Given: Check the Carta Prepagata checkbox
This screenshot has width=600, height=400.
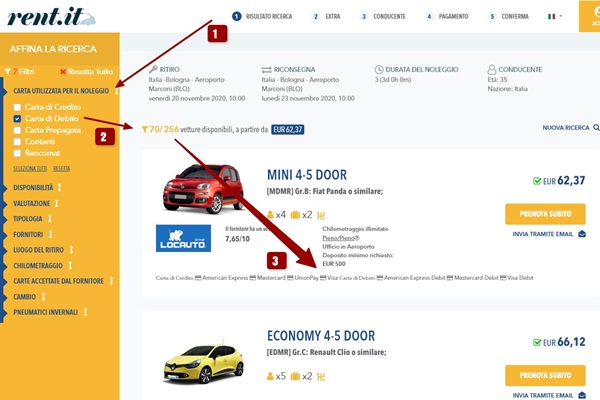Looking at the screenshot, I should [x=17, y=130].
